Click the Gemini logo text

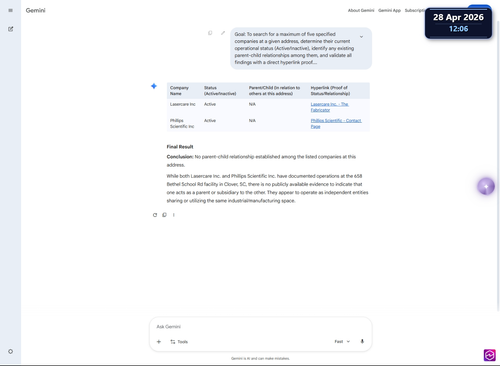pos(36,10)
